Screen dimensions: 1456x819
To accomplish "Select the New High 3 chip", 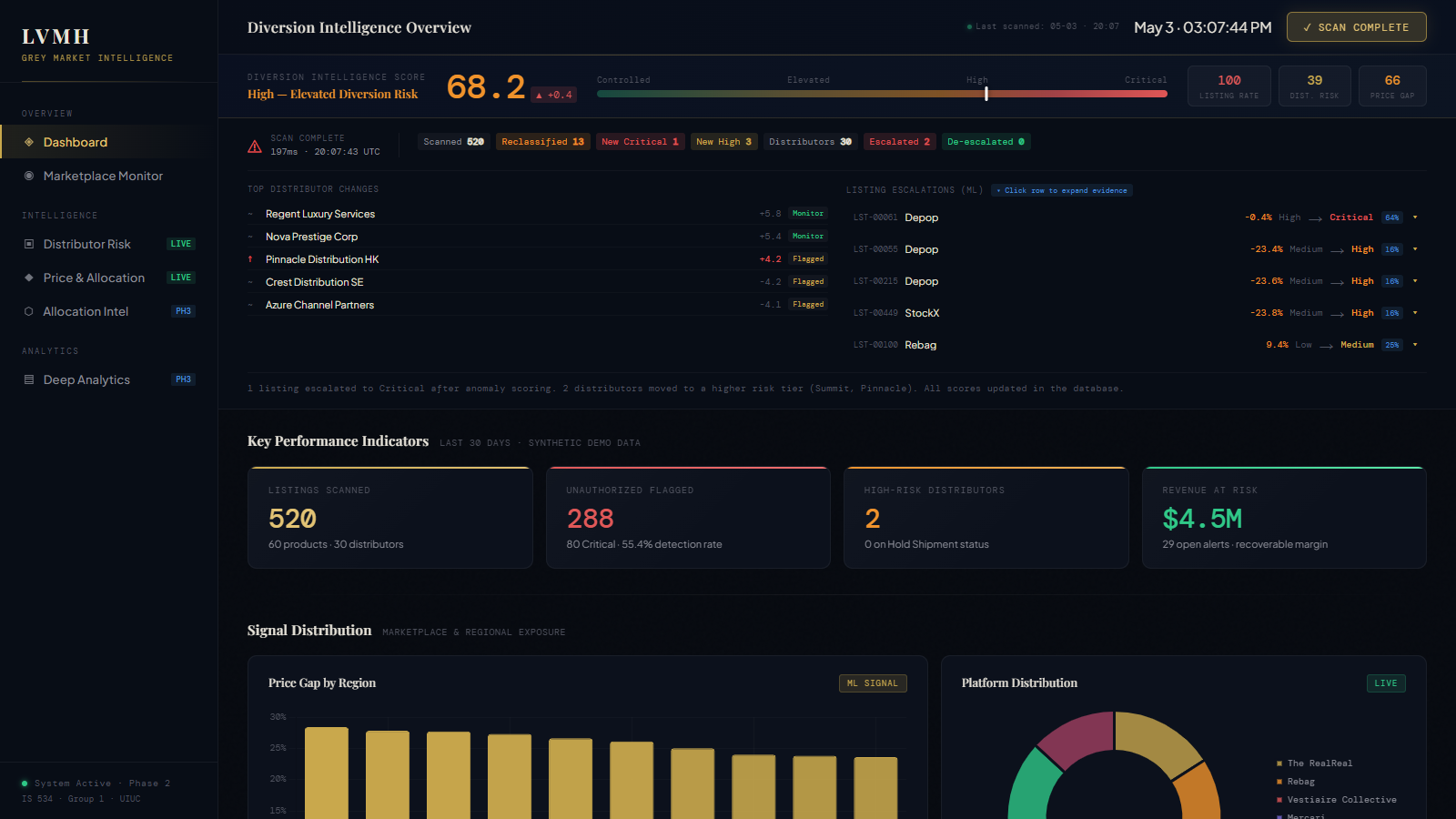I will point(723,142).
